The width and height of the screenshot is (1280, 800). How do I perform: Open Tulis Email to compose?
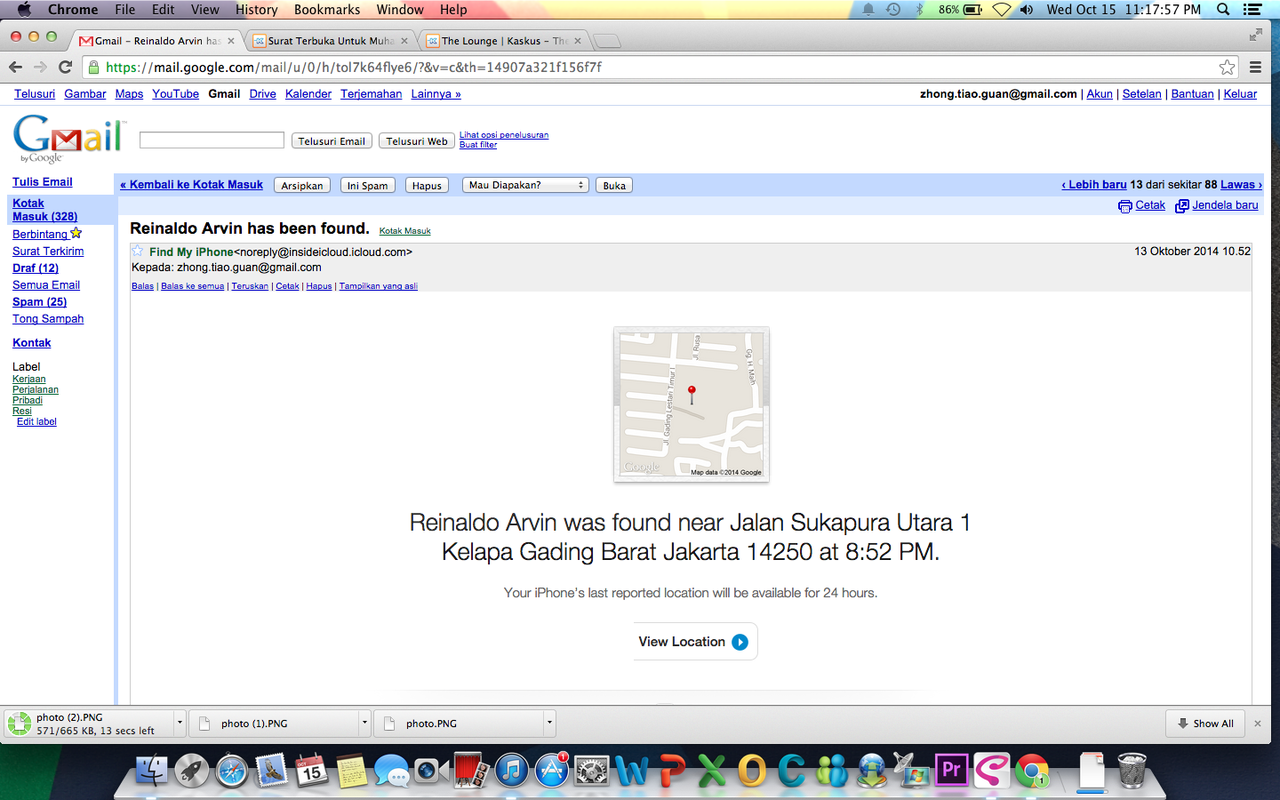[42, 182]
